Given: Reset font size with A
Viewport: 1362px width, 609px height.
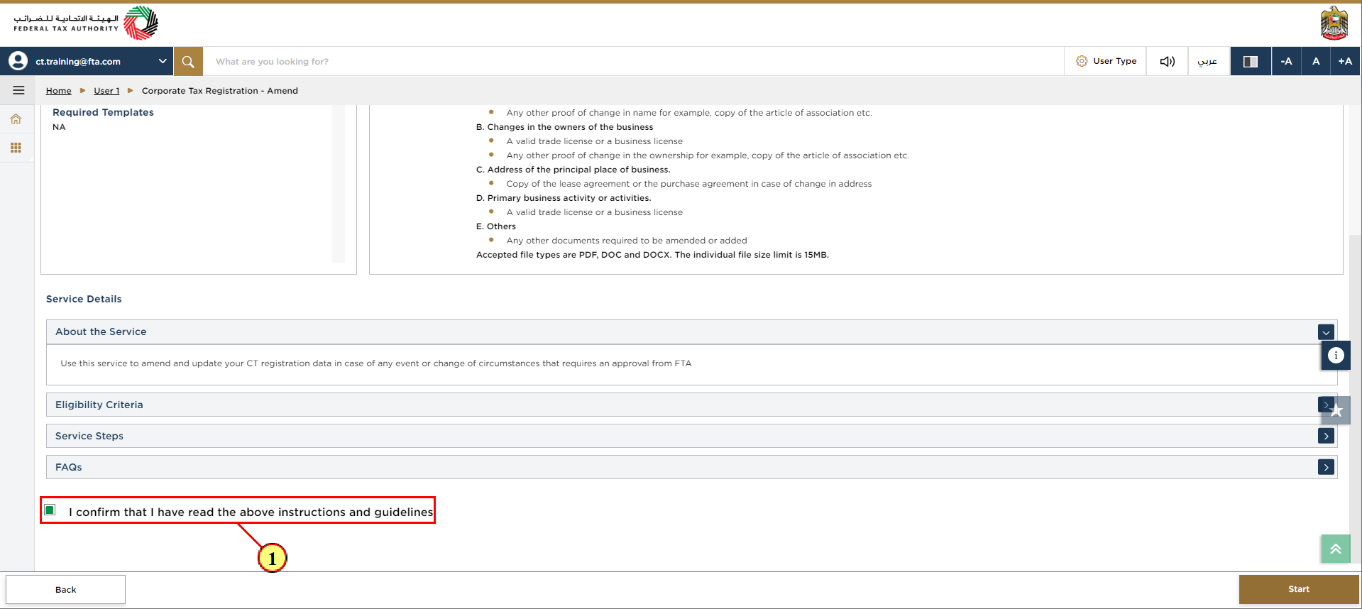Looking at the screenshot, I should [1316, 61].
